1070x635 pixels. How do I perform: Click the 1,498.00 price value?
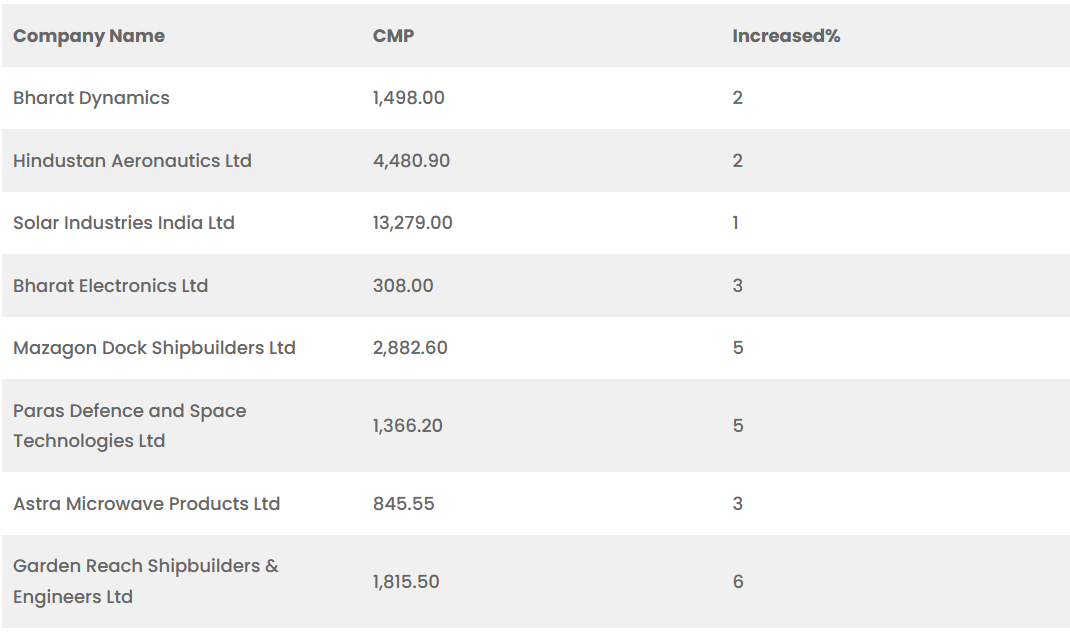pos(408,98)
